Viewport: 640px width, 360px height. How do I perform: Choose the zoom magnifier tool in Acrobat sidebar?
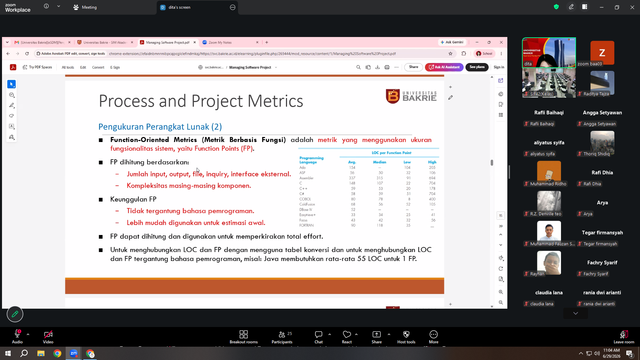coord(11,95)
